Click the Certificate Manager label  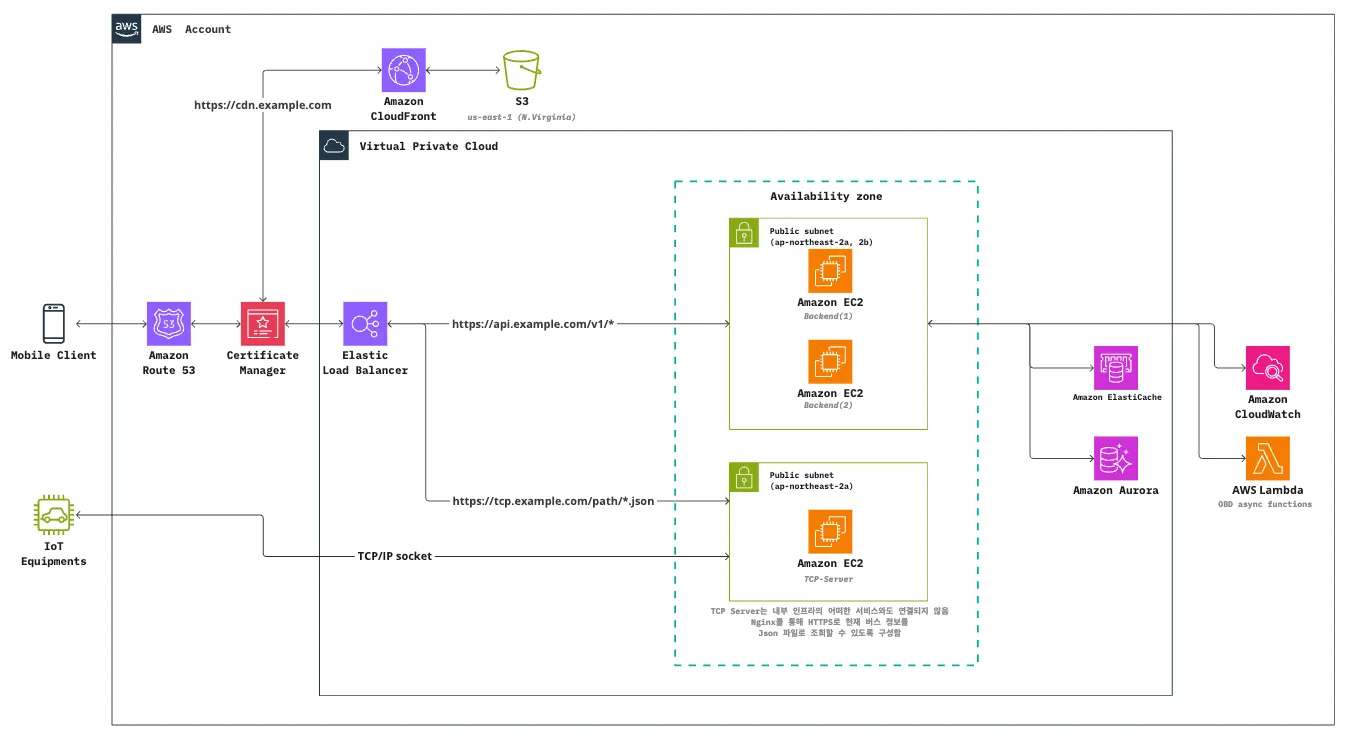(263, 362)
